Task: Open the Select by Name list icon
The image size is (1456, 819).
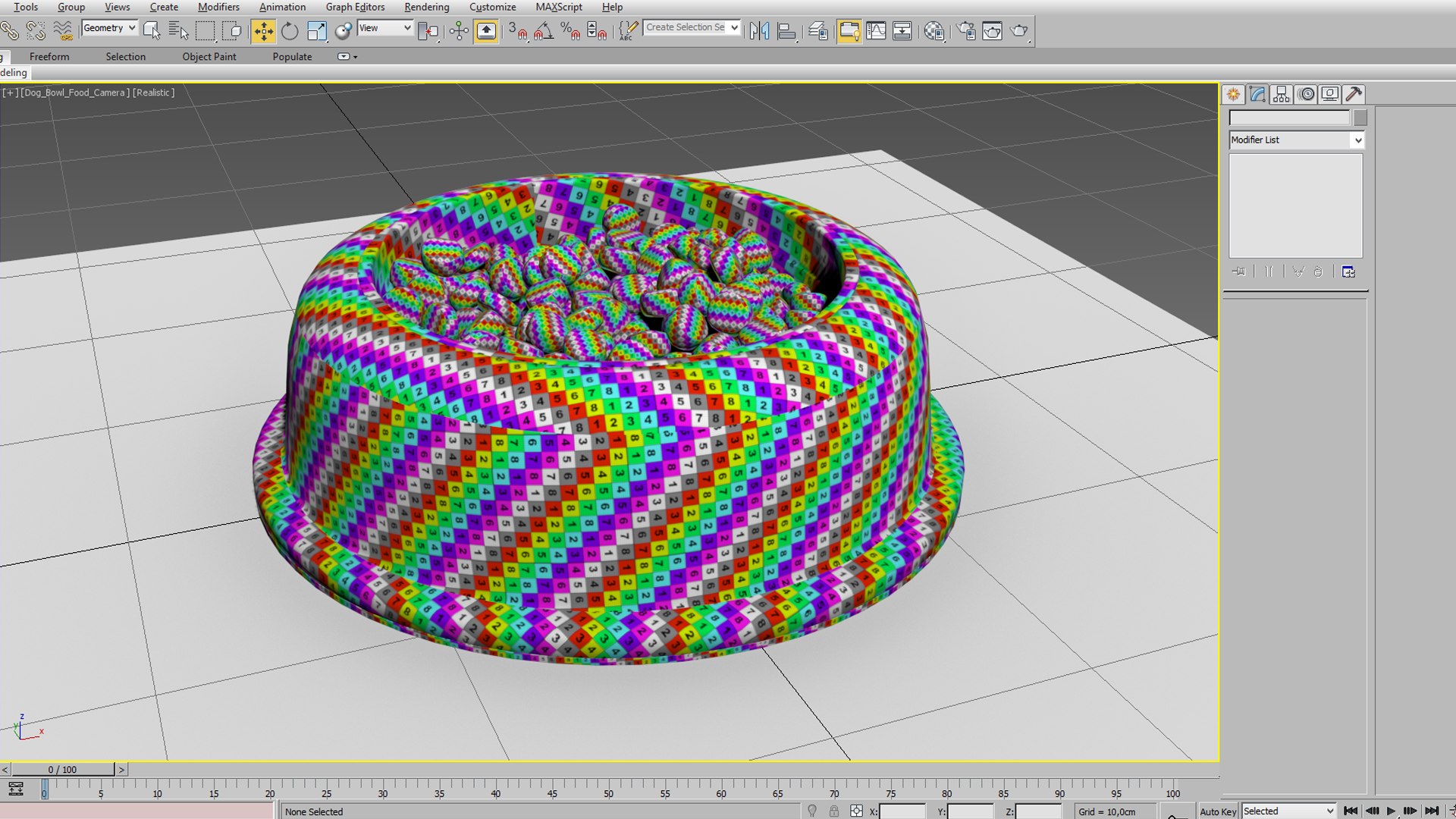Action: [178, 31]
